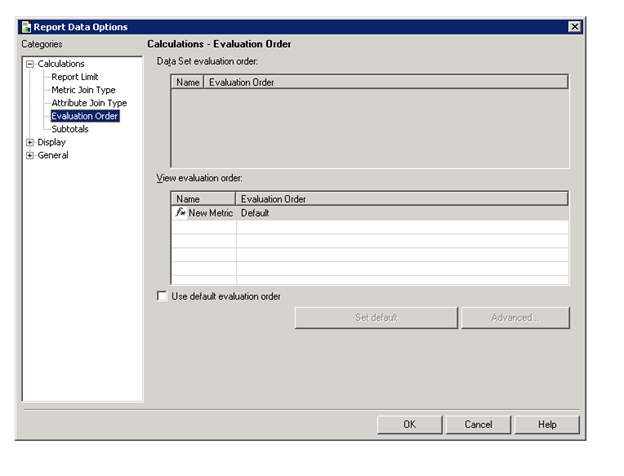Click the Advanced... button
This screenshot has height=476, width=624.
click(x=515, y=318)
